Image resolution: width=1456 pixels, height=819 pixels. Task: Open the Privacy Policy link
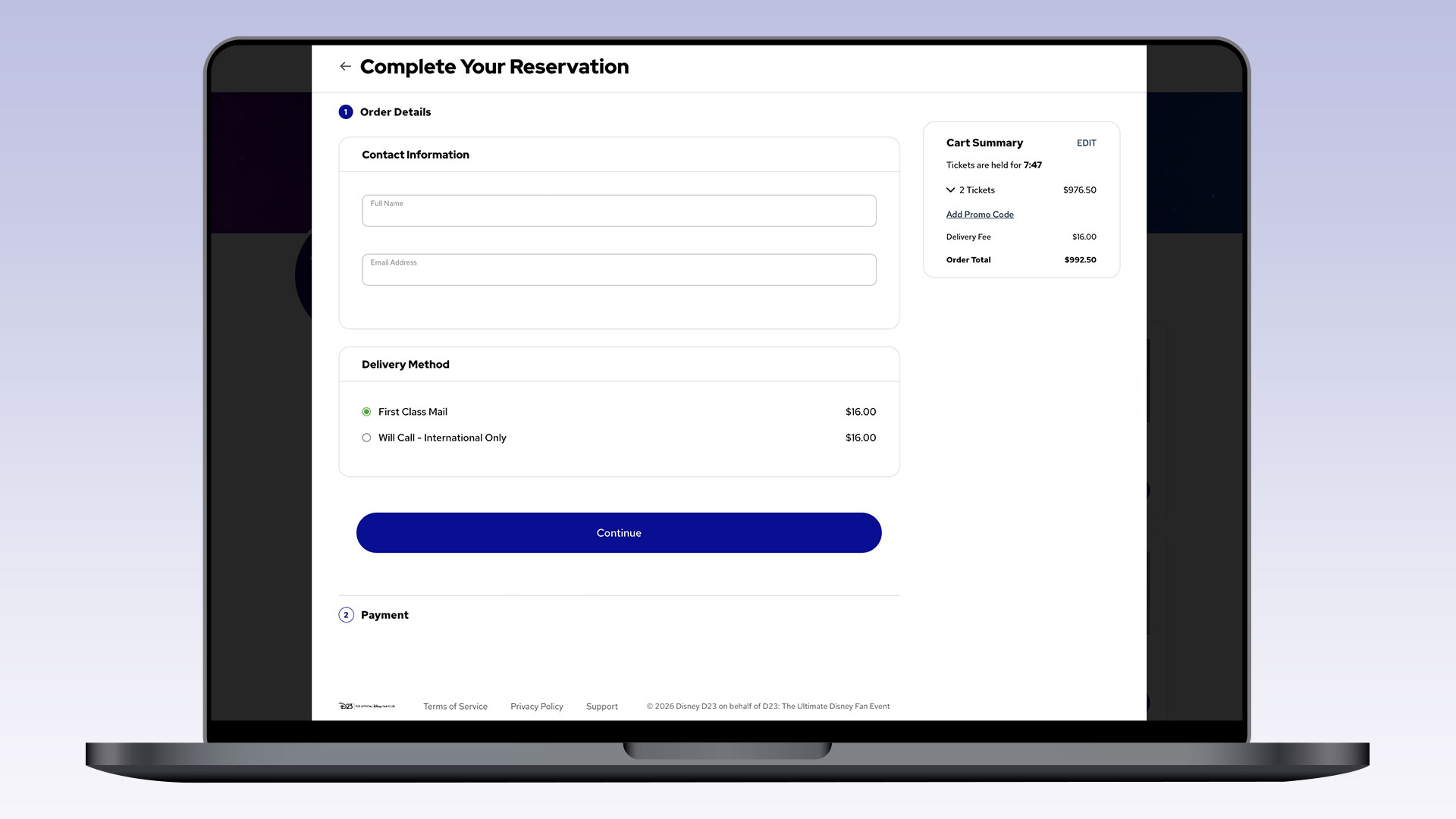pyautogui.click(x=536, y=707)
